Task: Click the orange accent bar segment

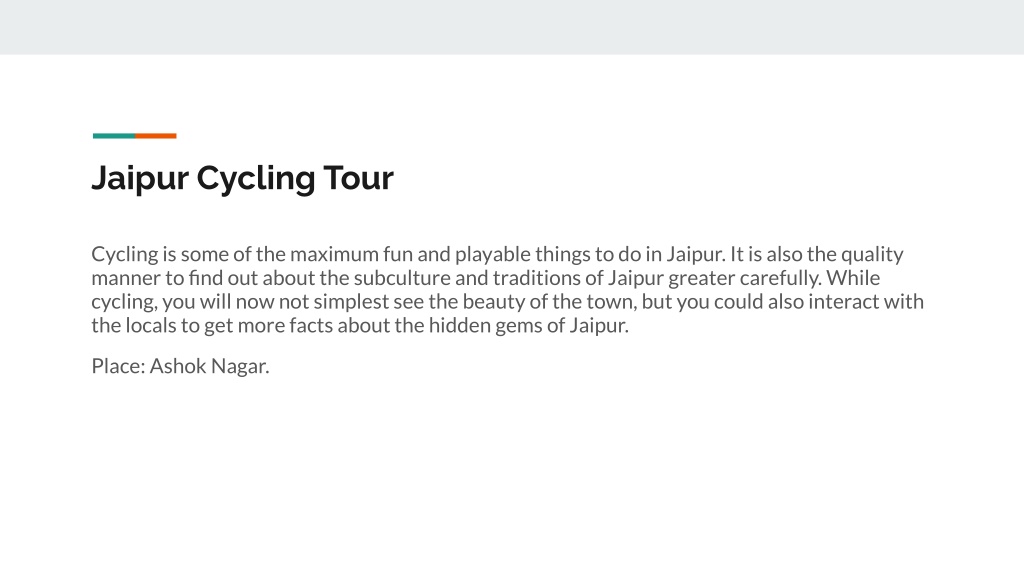Action: 156,136
